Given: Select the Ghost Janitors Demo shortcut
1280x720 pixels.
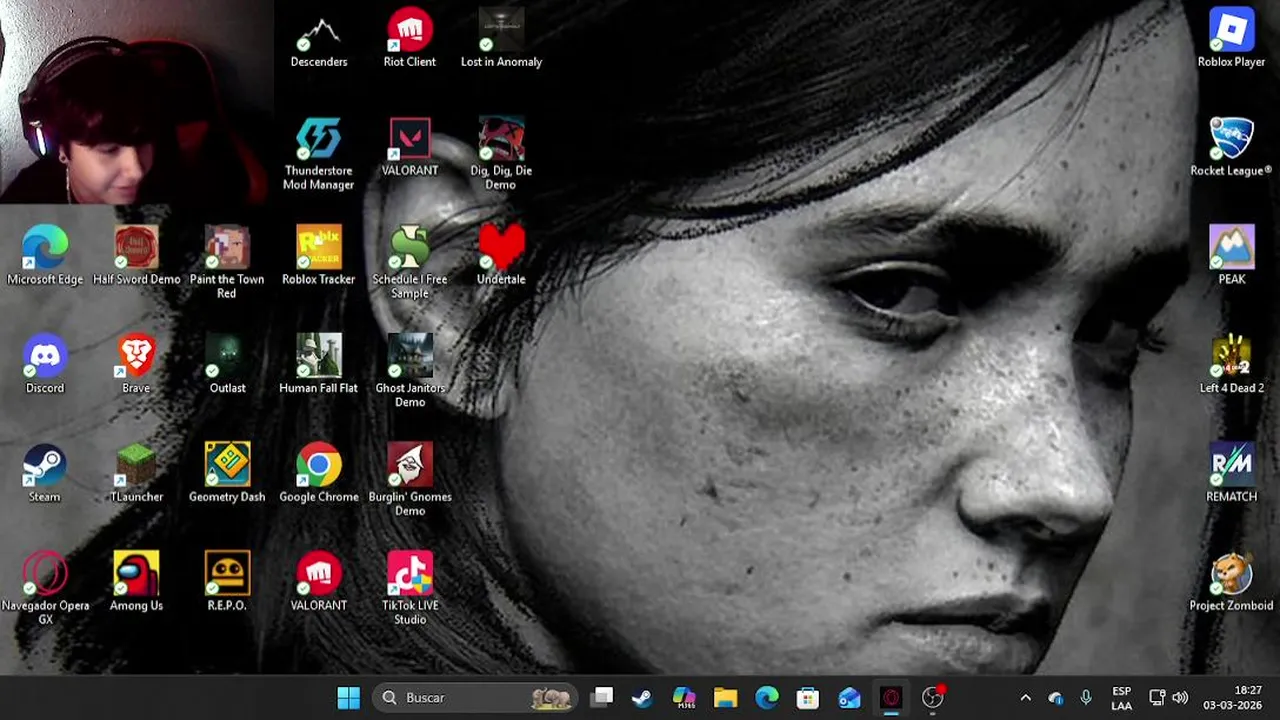Looking at the screenshot, I should pyautogui.click(x=410, y=372).
